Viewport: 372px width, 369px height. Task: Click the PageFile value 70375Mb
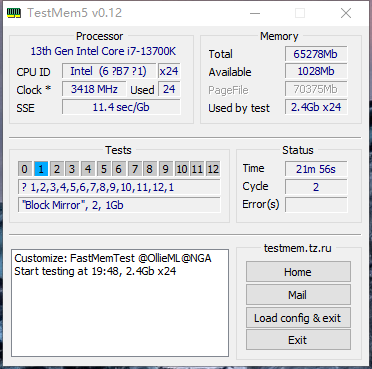(316, 89)
